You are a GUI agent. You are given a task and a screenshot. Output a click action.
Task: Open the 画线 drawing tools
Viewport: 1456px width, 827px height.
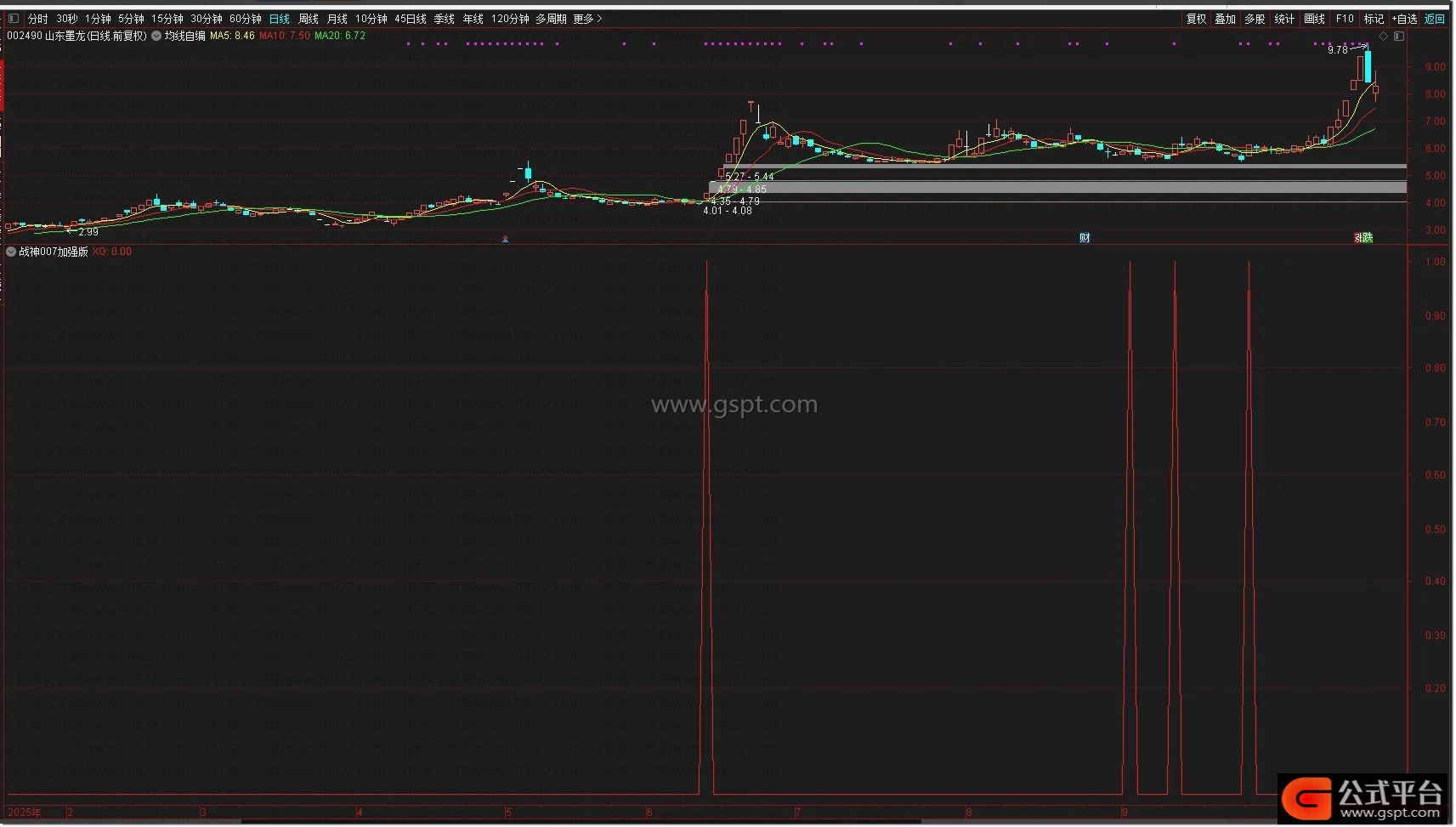coord(1314,19)
